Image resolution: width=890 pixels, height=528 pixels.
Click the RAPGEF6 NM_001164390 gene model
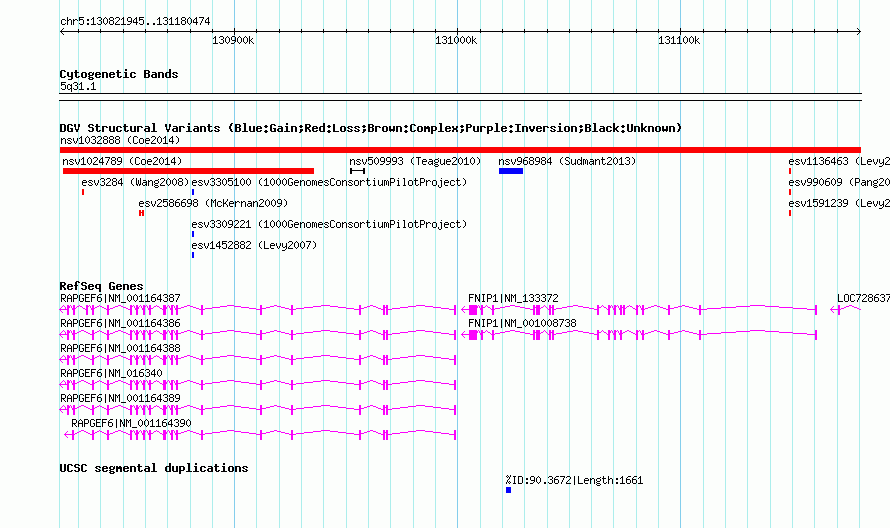coord(261,434)
